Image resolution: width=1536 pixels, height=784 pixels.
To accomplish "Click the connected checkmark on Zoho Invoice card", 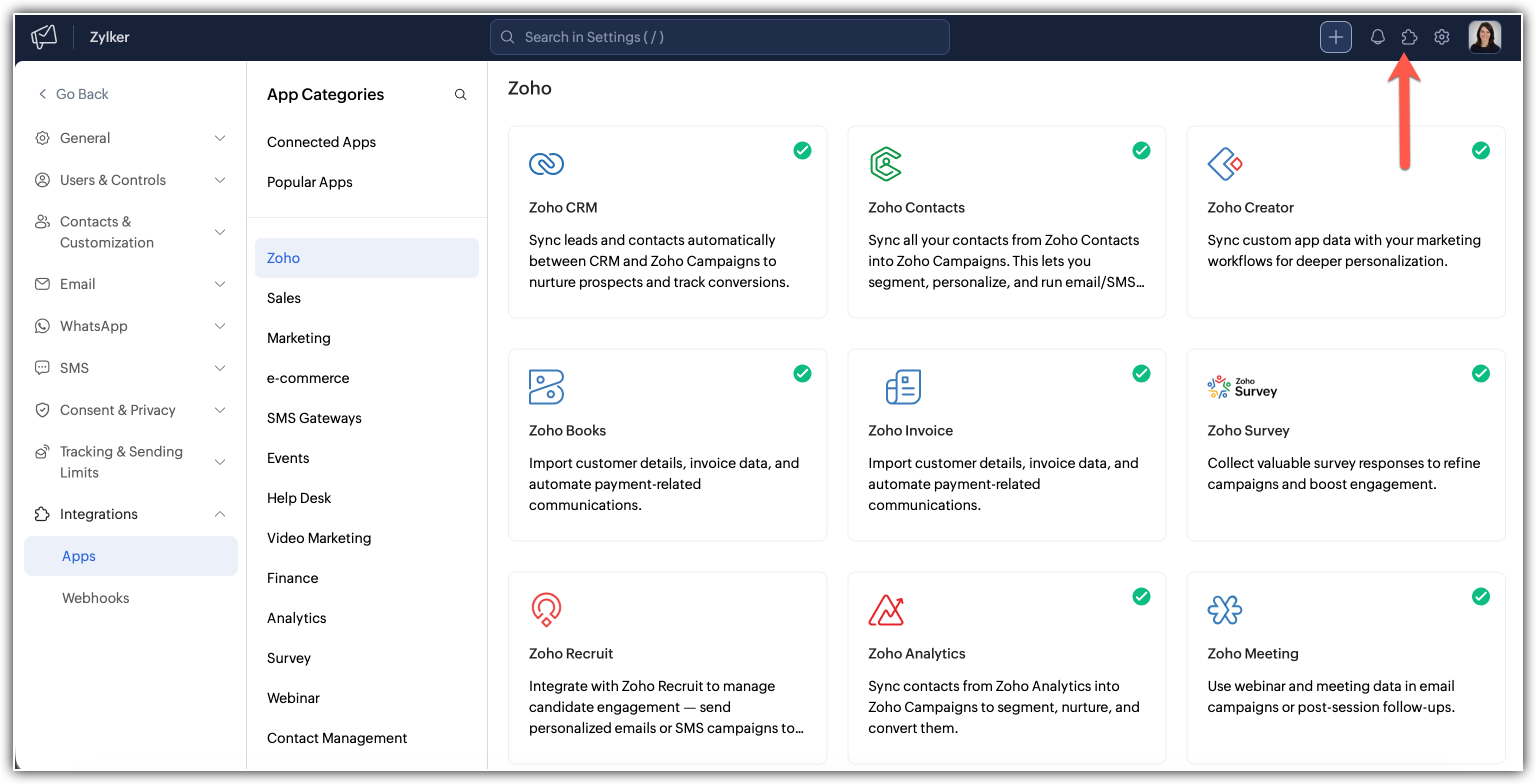I will point(1141,373).
